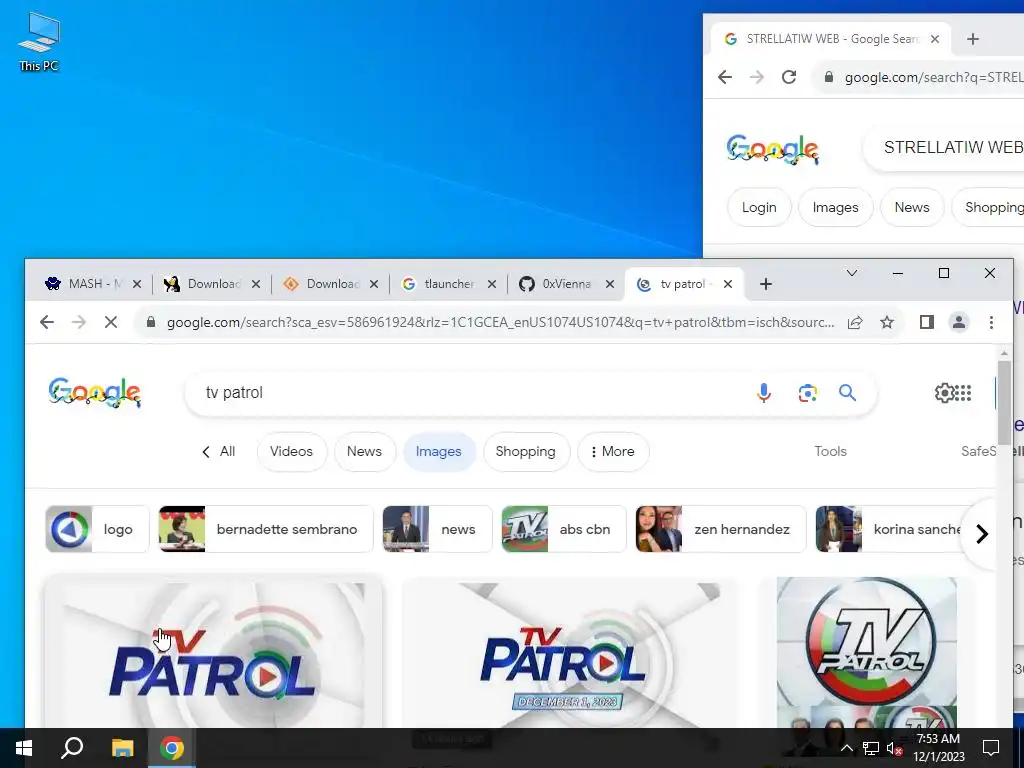Go forward in front Chrome window

click(x=78, y=322)
